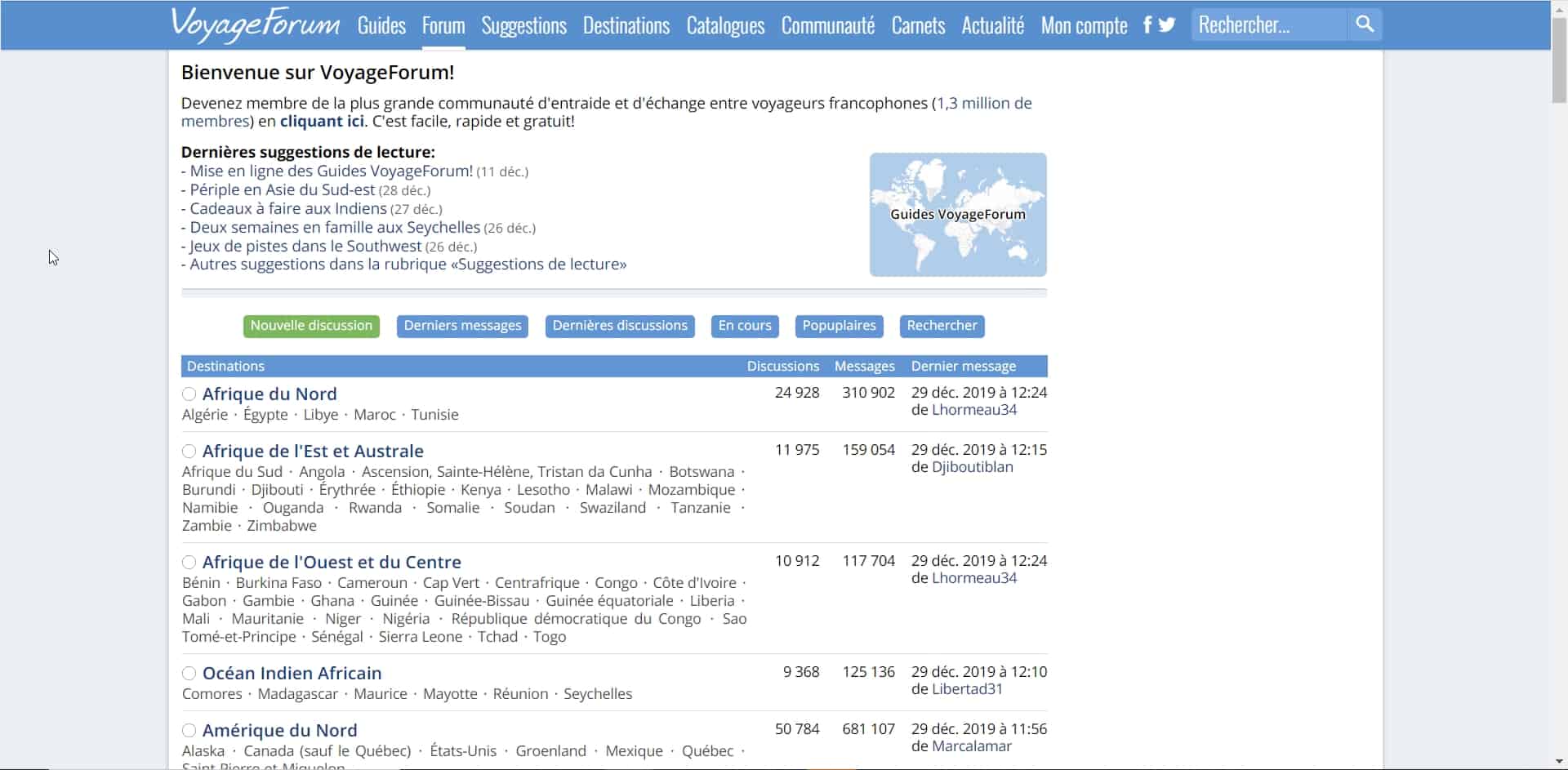
Task: Open Lhormeau34 profile in Afrique du Nord row
Action: [974, 410]
